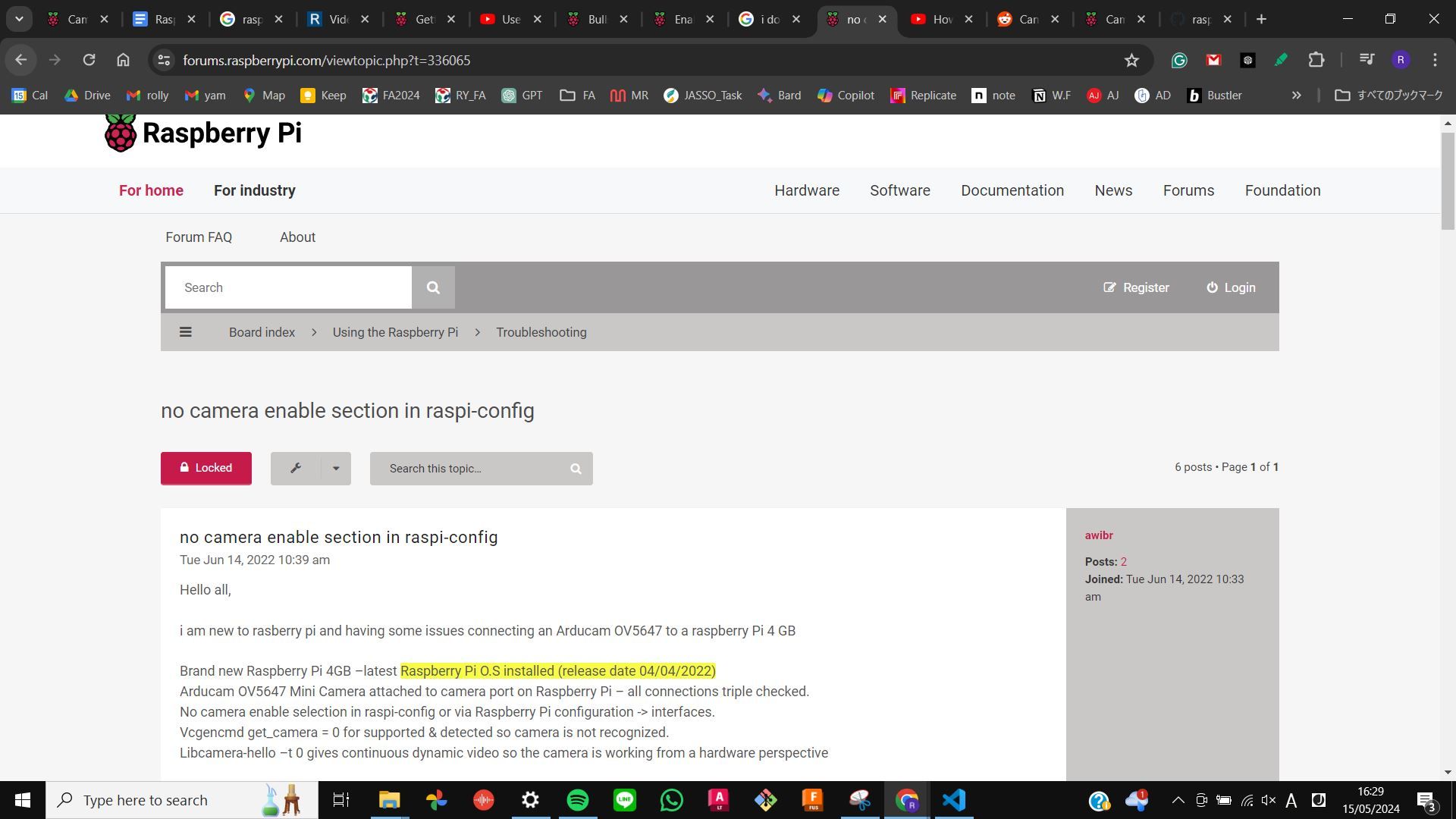Open the About link
The height and width of the screenshot is (819, 1456).
(x=297, y=237)
